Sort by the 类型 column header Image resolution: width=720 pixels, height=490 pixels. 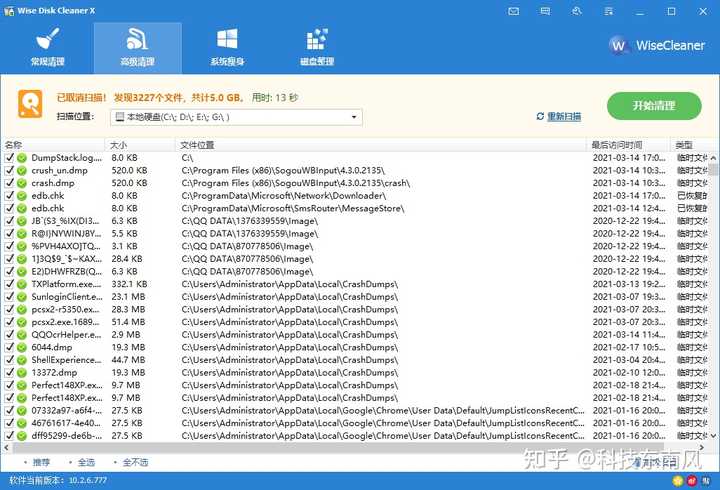click(694, 145)
